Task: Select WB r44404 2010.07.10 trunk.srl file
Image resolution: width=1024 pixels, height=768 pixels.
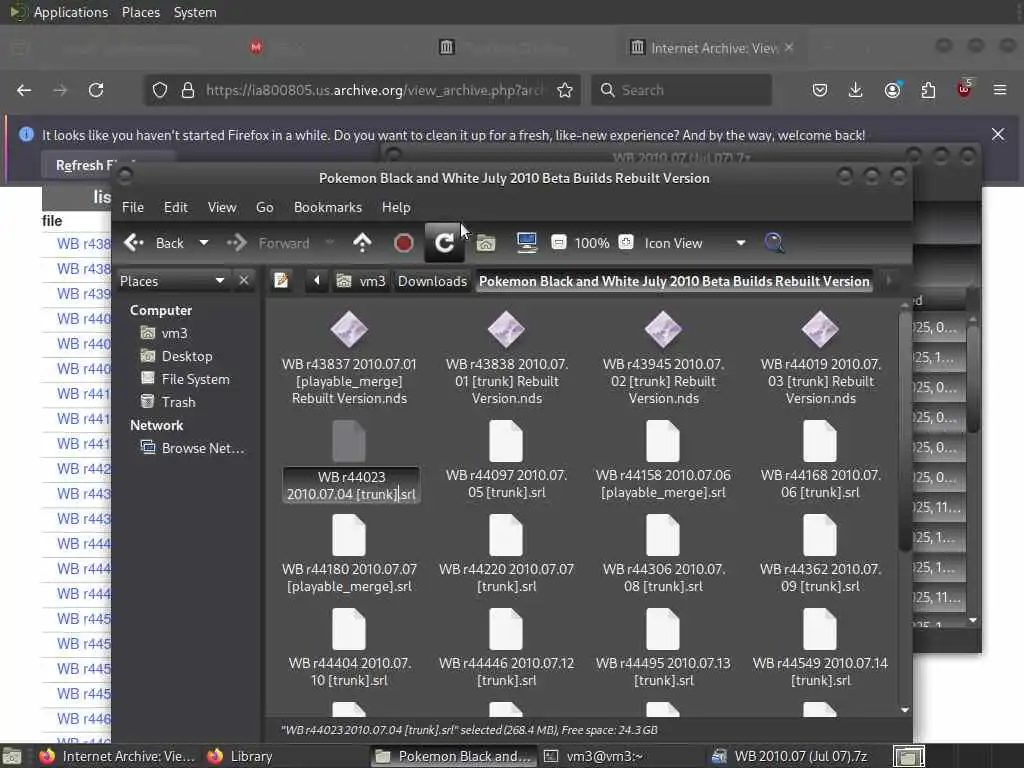Action: (349, 649)
